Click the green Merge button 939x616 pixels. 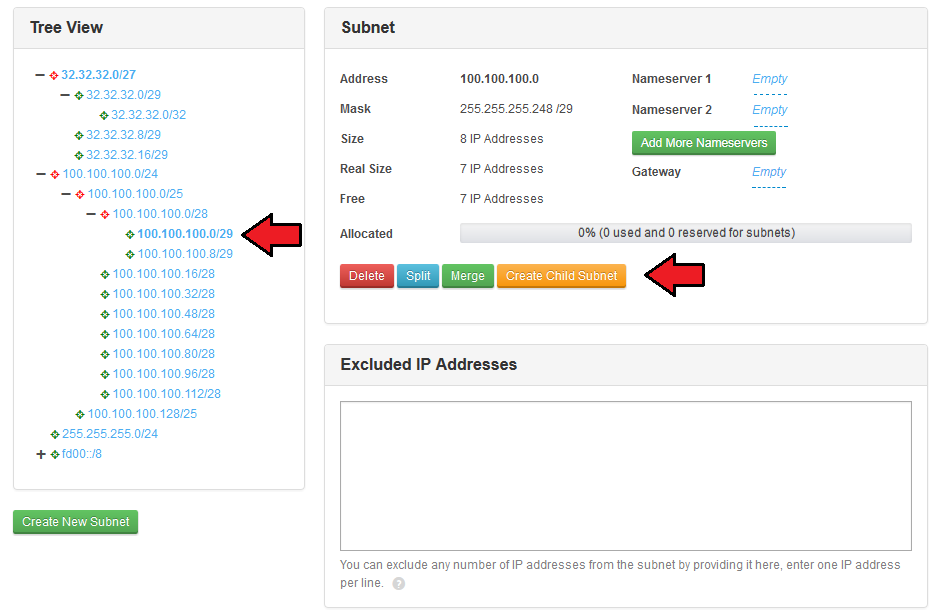pyautogui.click(x=468, y=276)
